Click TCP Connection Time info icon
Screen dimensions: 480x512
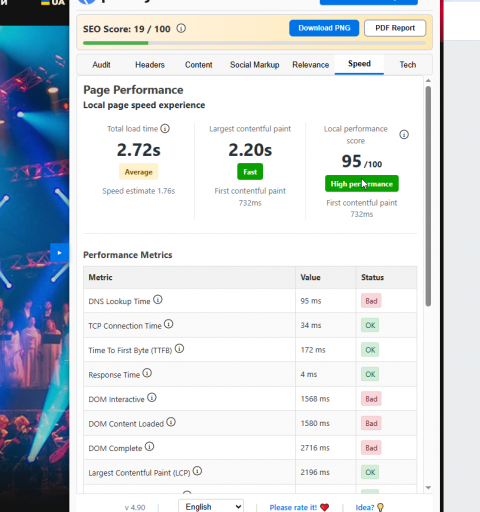[x=169, y=324]
